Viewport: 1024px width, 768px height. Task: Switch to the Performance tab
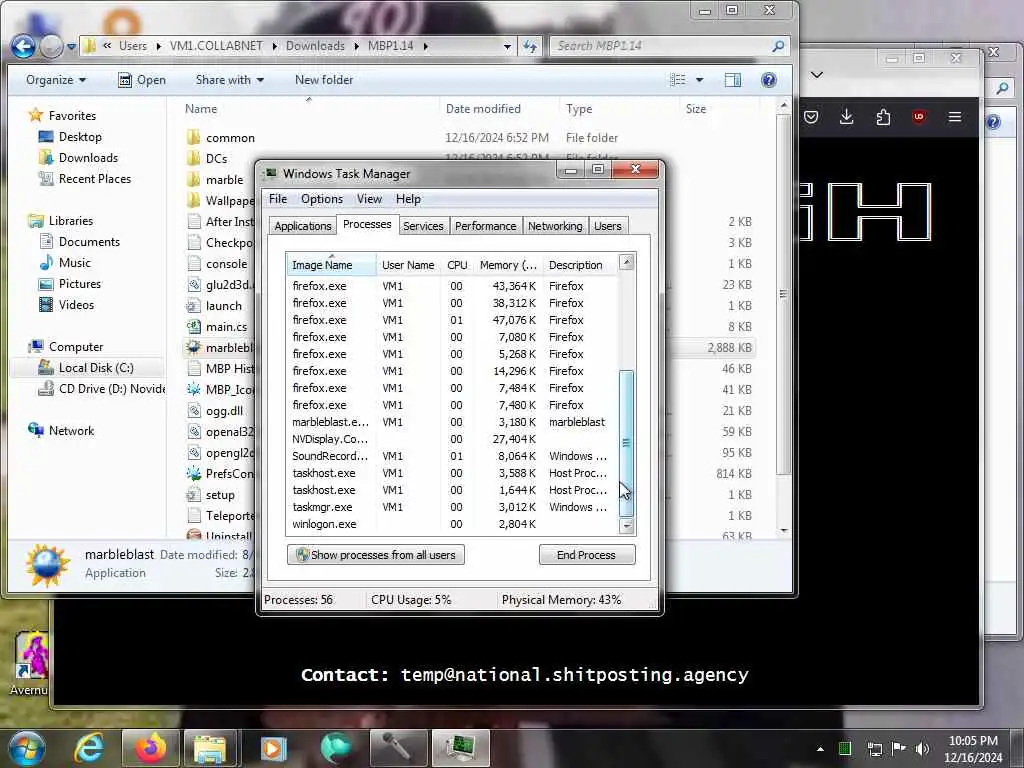point(485,226)
